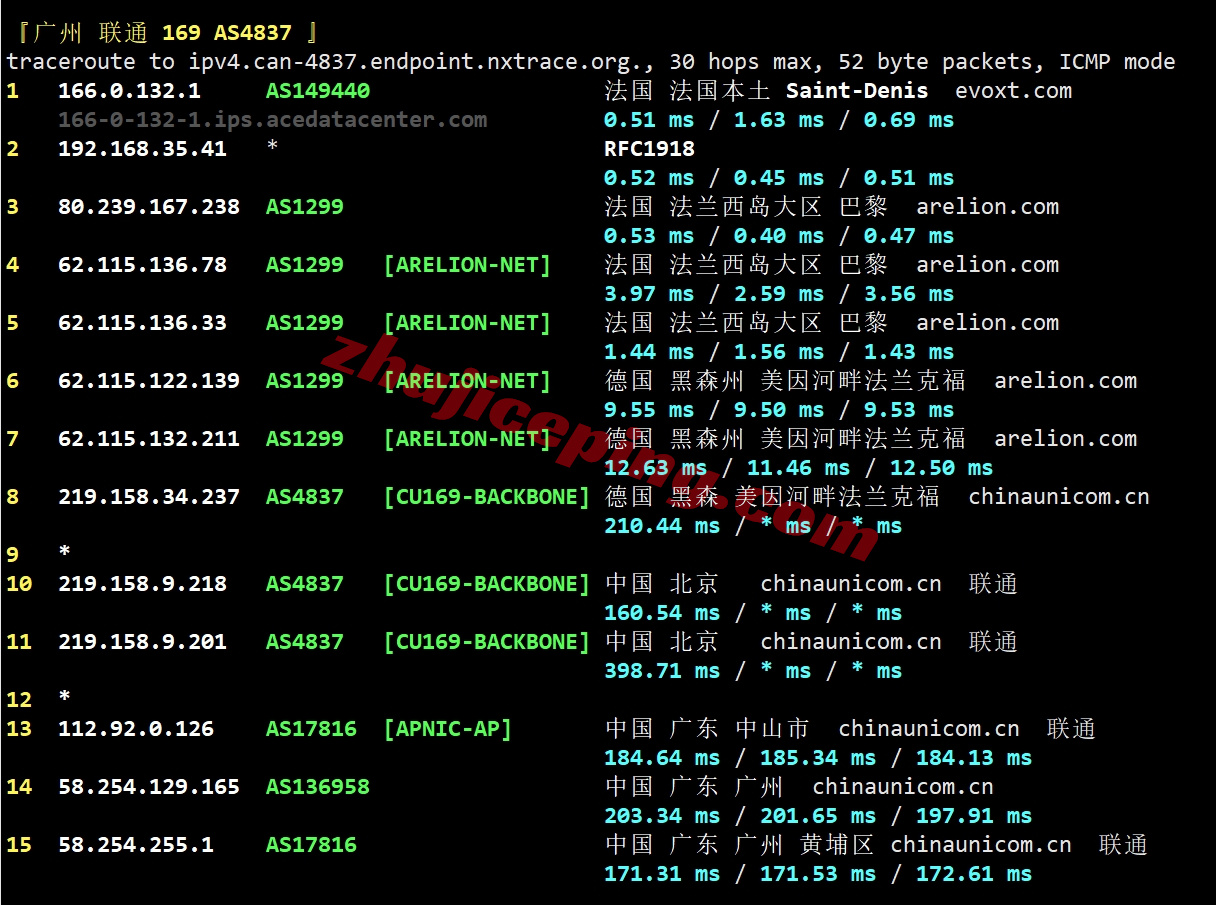Image resolution: width=1216 pixels, height=905 pixels.
Task: Click the hop 12 asterisk timeout
Action: click(65, 698)
